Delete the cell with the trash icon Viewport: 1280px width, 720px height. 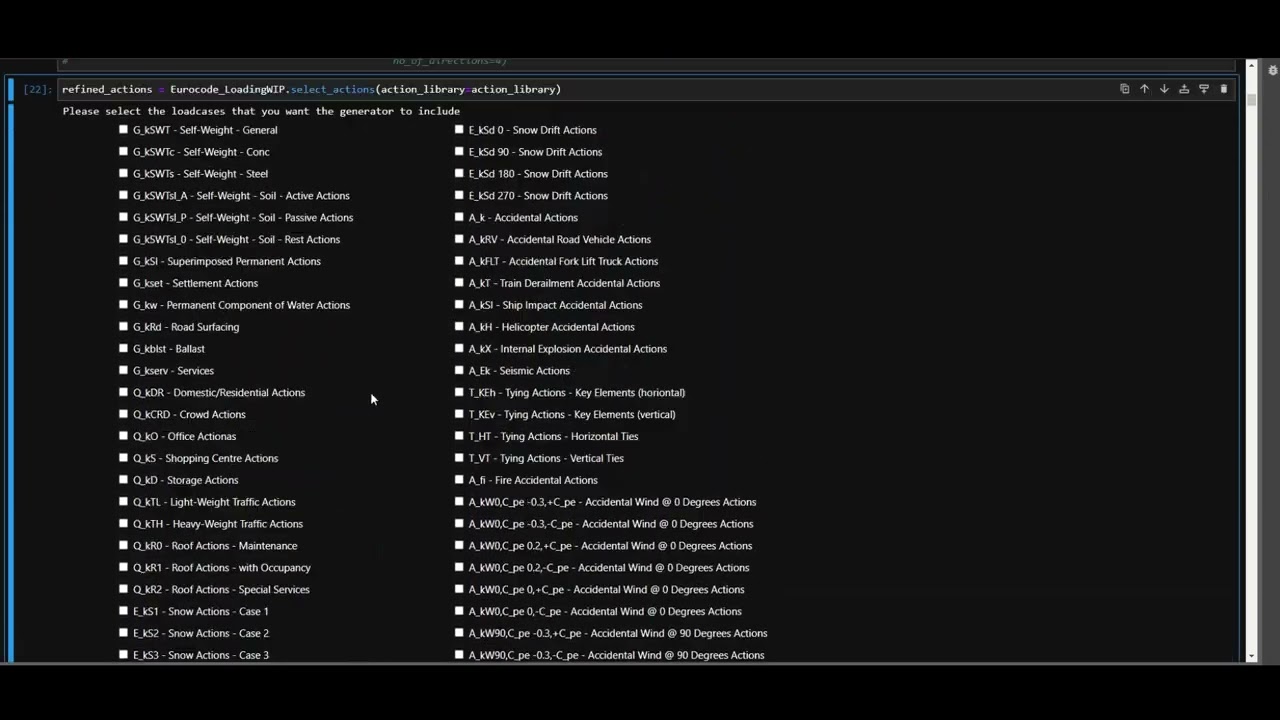tap(1223, 89)
